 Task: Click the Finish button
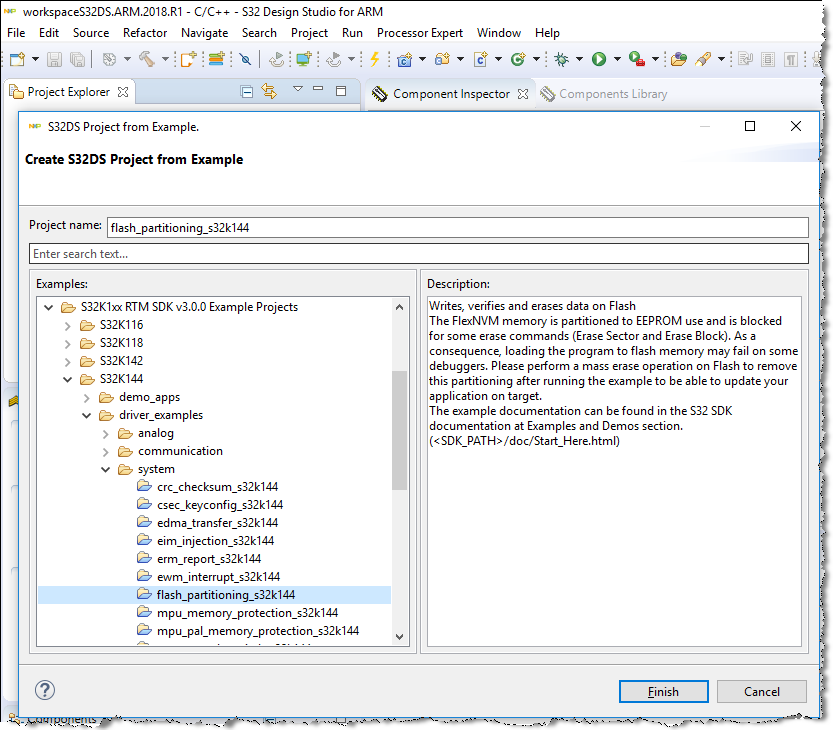[664, 692]
